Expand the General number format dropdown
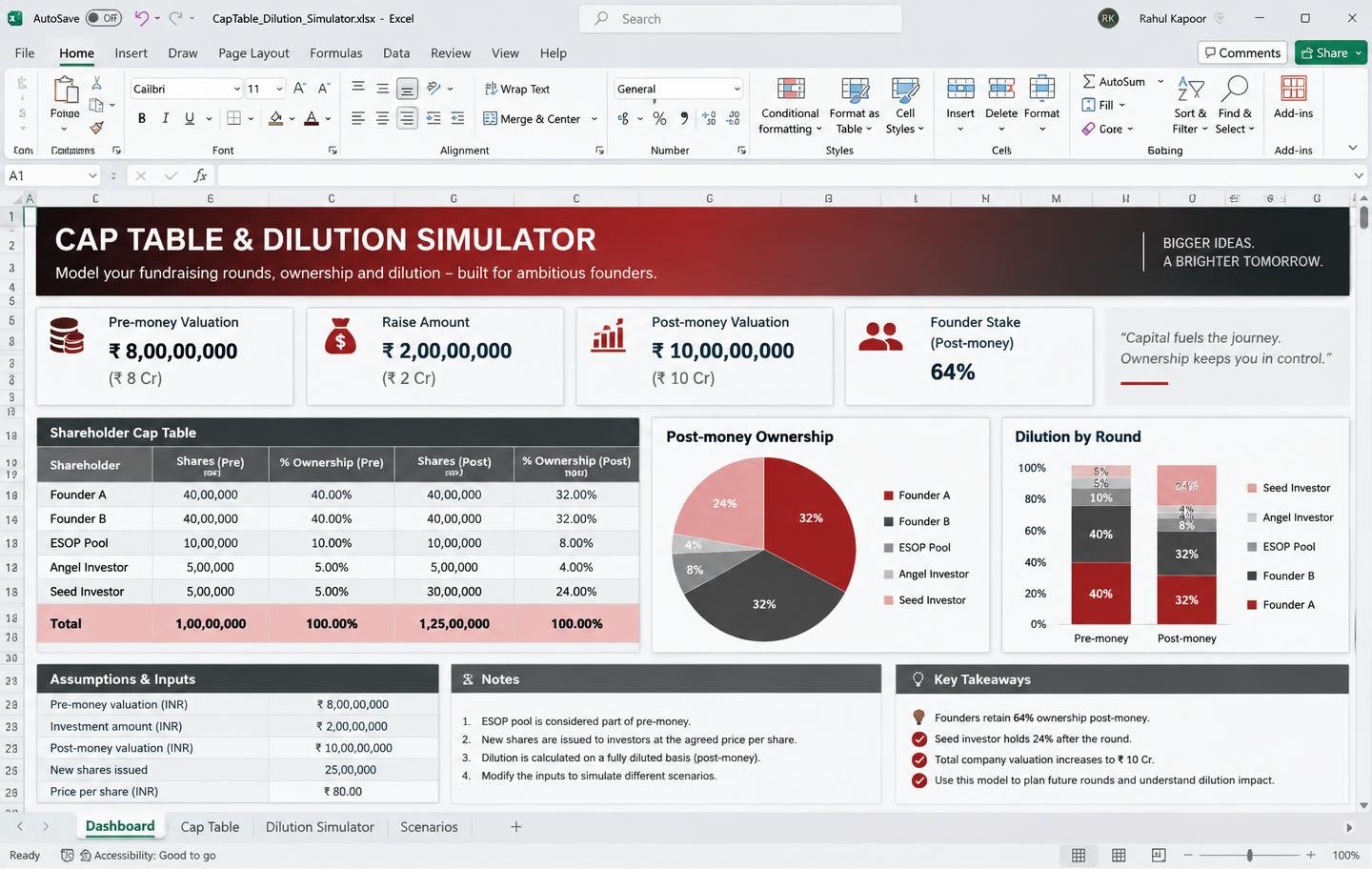The image size is (1372, 869). pos(736,89)
